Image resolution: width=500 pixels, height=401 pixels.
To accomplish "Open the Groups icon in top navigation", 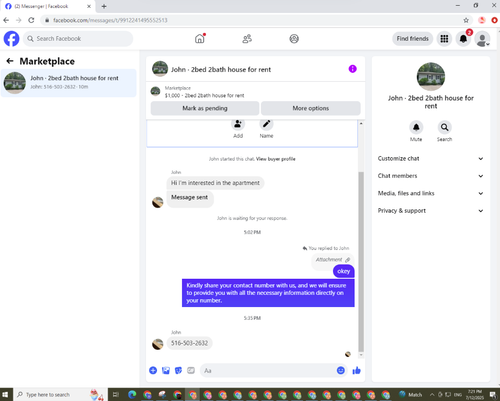I will point(294,39).
